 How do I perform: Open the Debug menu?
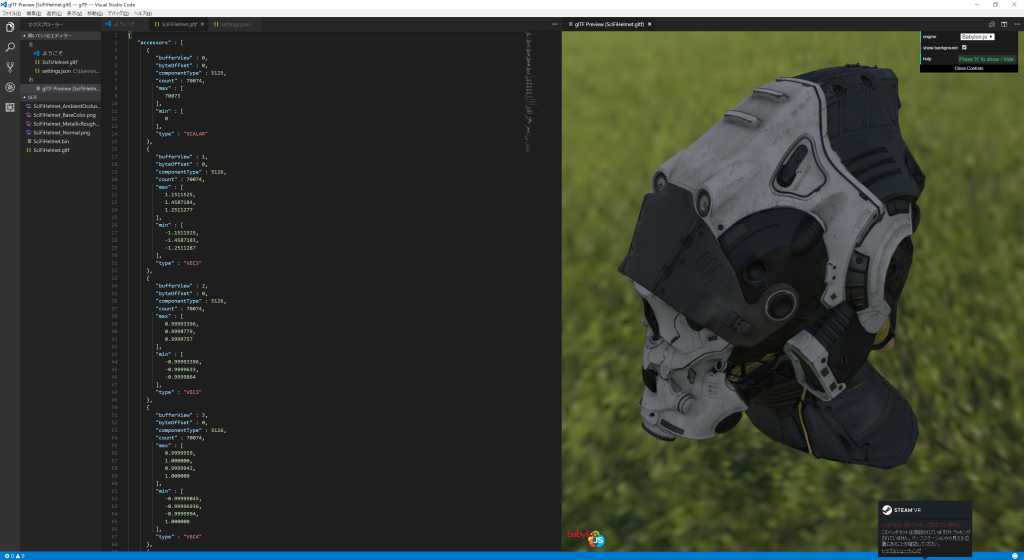point(118,13)
